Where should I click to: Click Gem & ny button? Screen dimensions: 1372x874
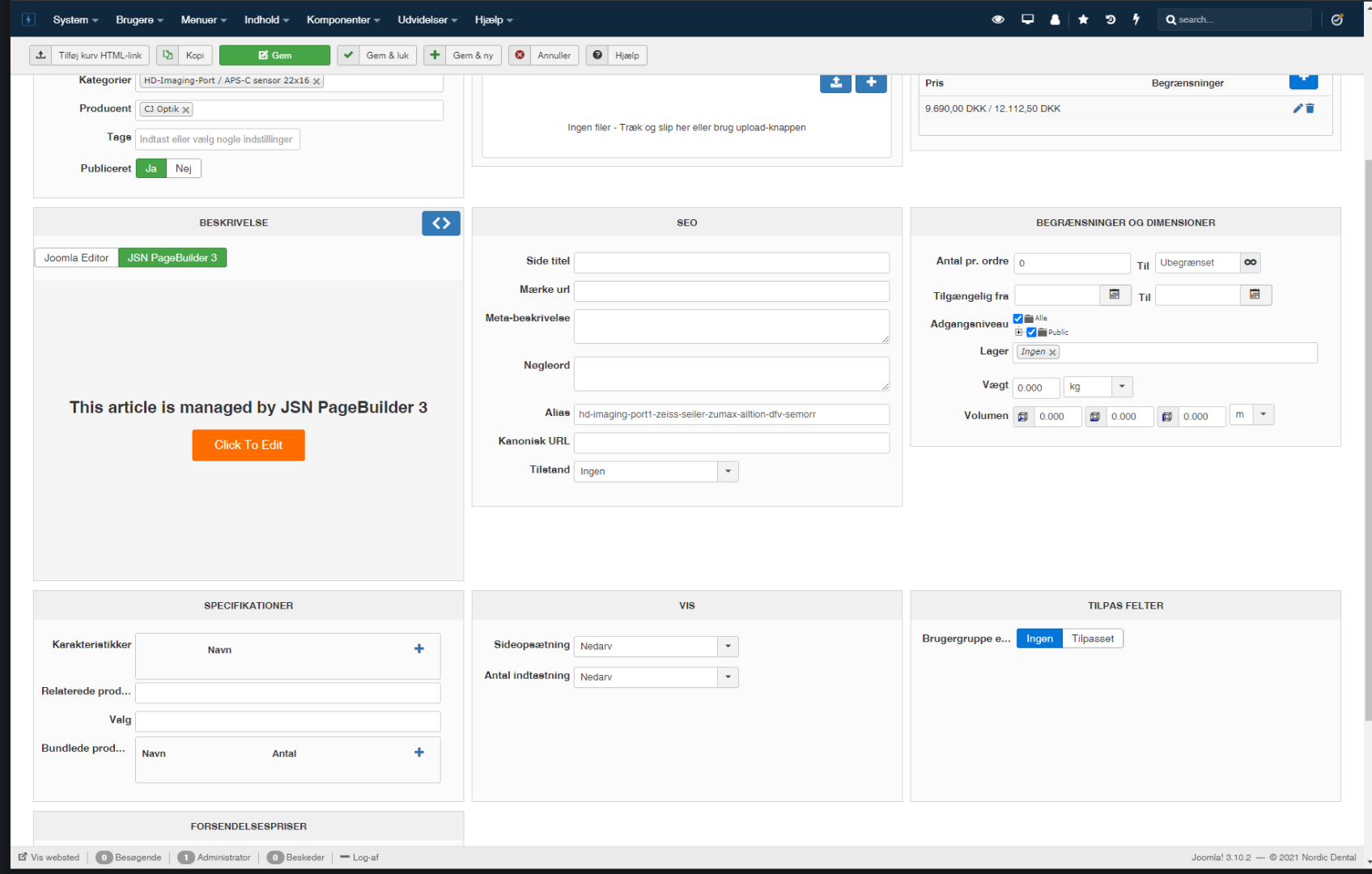[463, 55]
